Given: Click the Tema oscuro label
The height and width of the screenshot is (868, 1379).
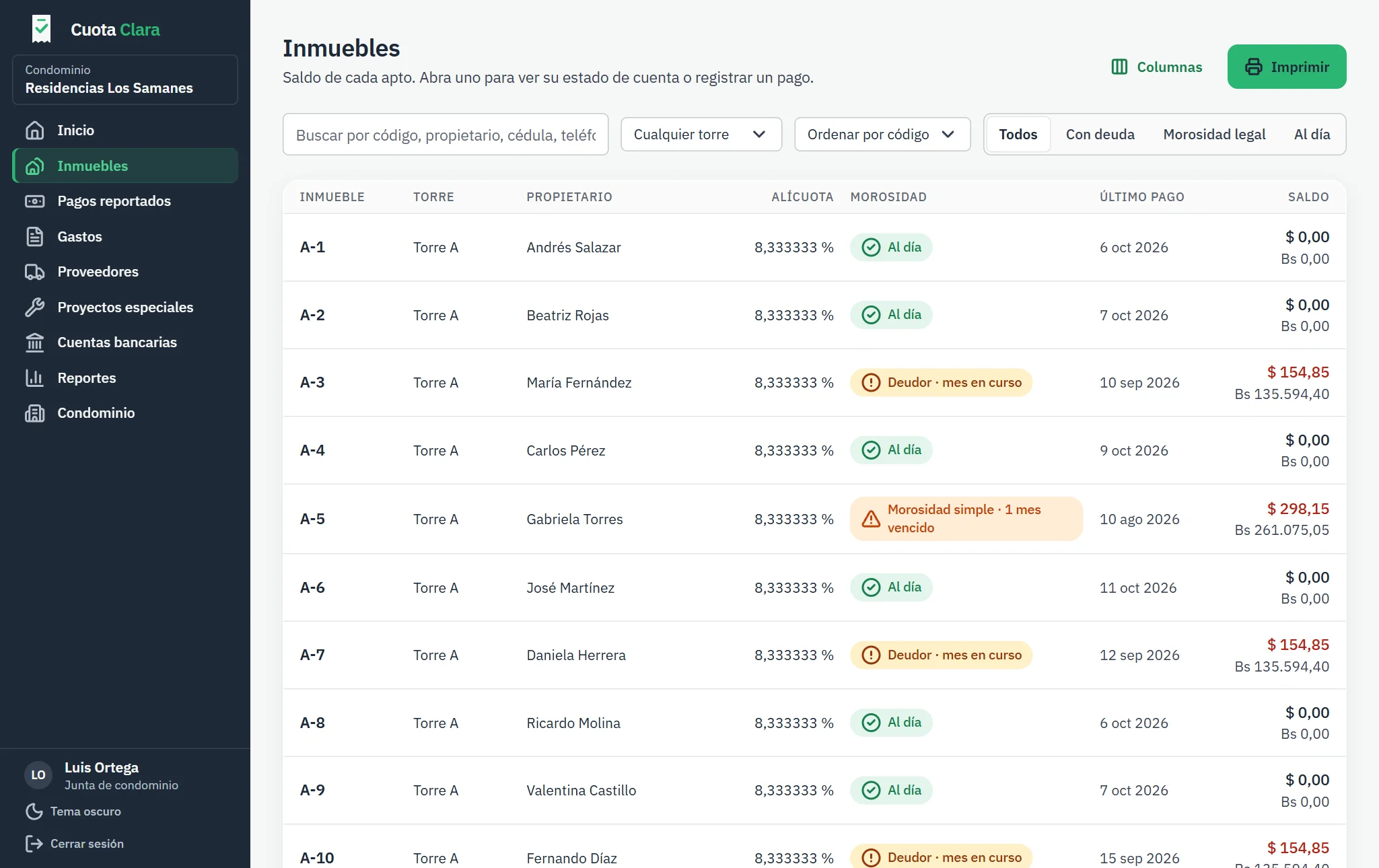Looking at the screenshot, I should point(85,811).
